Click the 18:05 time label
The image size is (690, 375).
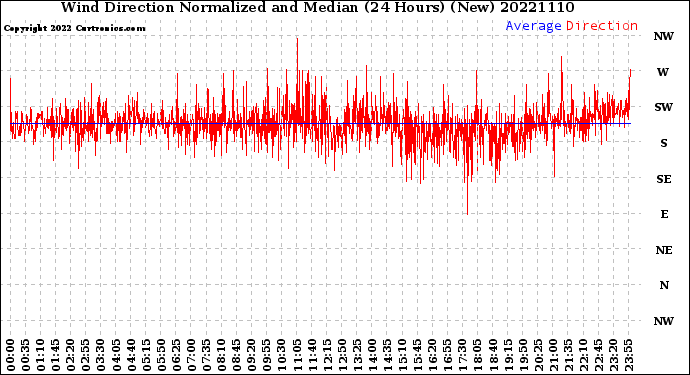coord(478,356)
